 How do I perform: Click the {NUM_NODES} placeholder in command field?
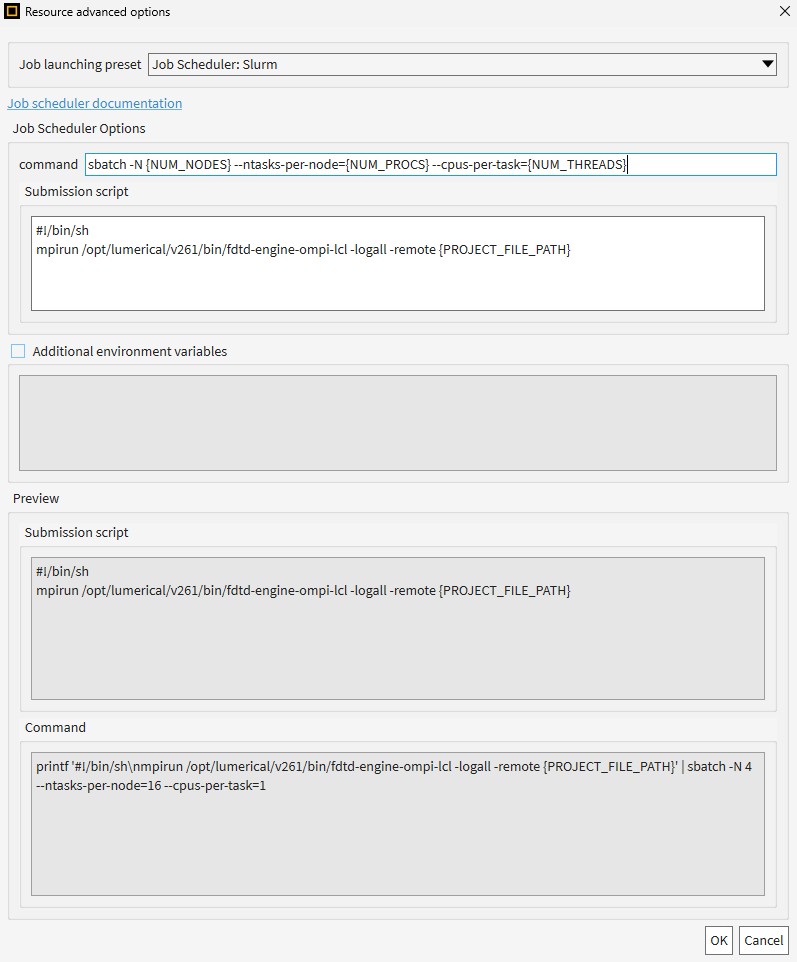pyautogui.click(x=188, y=164)
